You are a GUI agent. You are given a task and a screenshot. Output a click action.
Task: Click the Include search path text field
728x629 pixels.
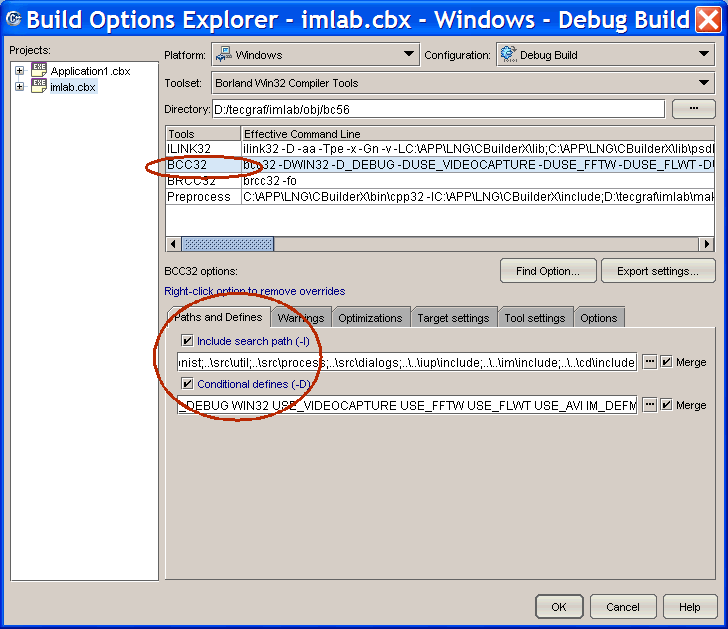[407, 362]
